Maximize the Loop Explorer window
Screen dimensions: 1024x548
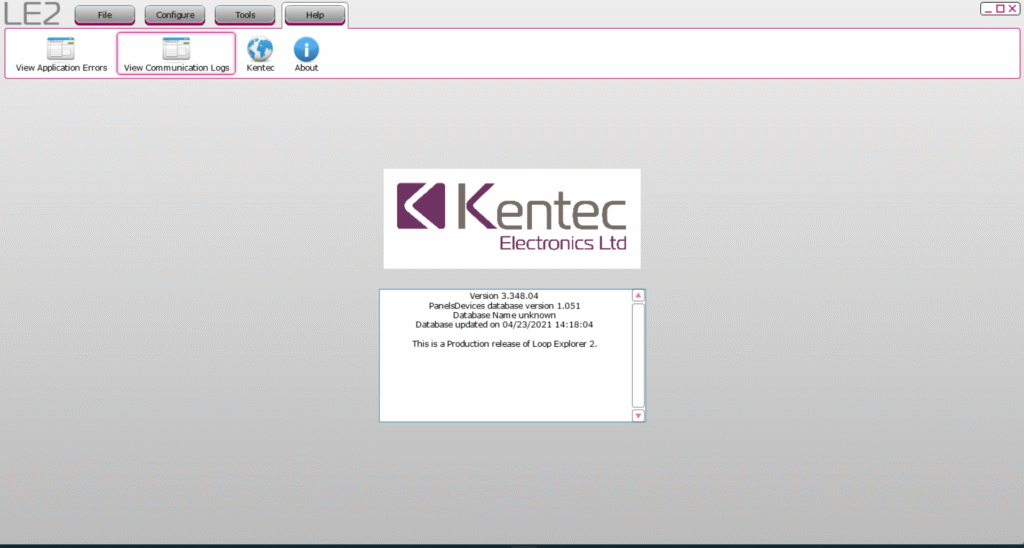[1001, 8]
